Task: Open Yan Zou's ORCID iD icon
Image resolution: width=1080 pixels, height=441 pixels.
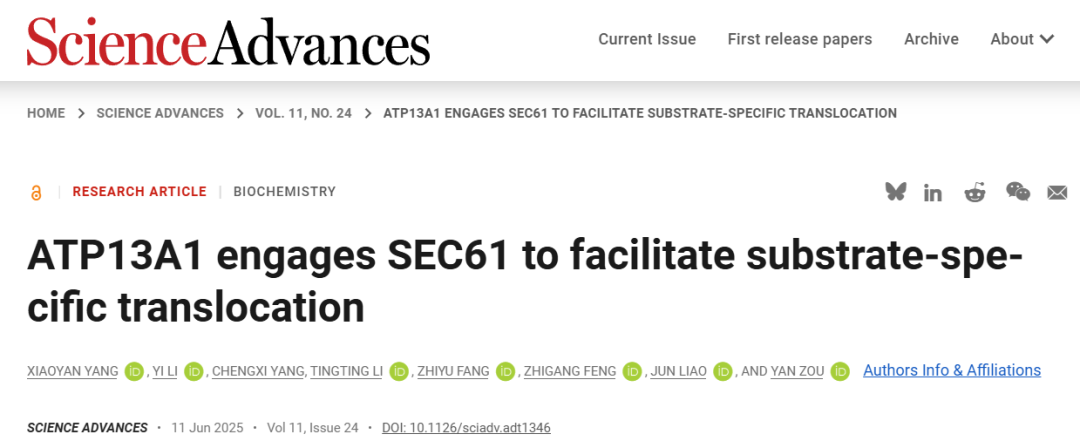Action: (840, 372)
